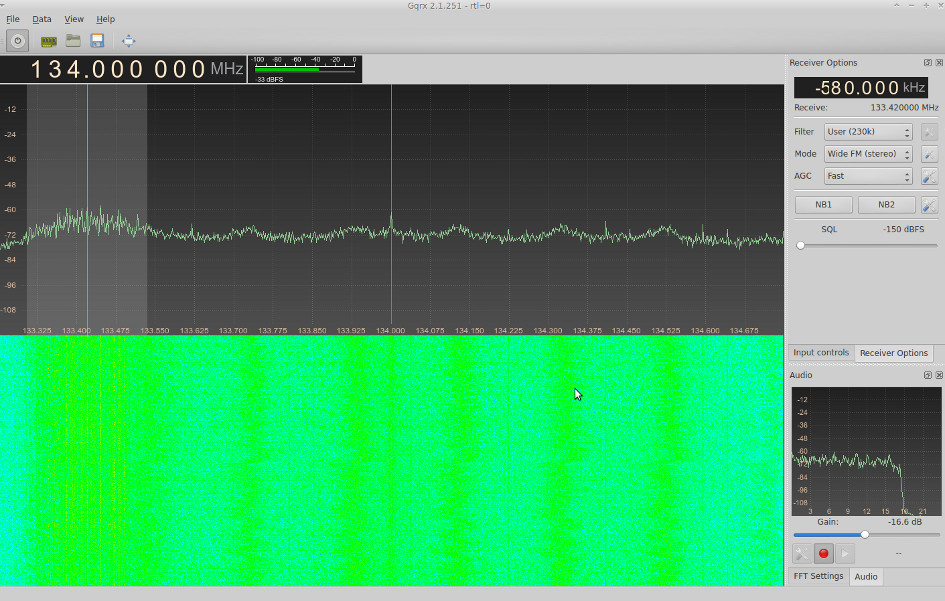The width and height of the screenshot is (945, 601).
Task: Open the Mode Wide FM dropdown
Action: pyautogui.click(x=867, y=154)
